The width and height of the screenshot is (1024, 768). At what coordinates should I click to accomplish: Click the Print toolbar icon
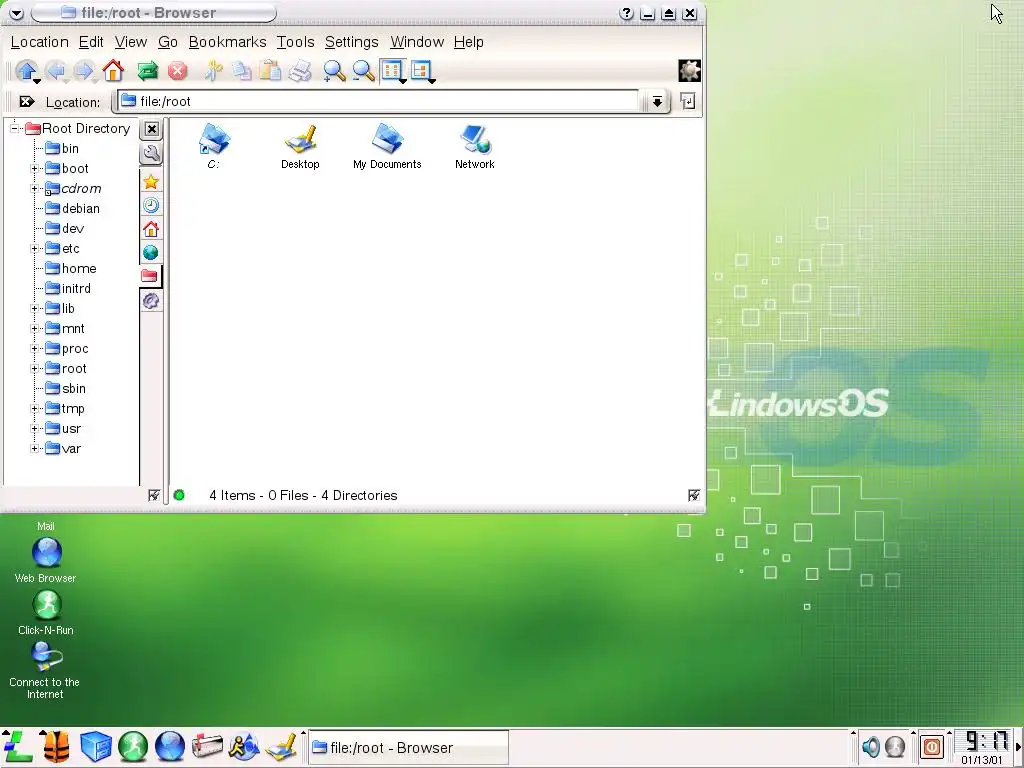(x=300, y=71)
